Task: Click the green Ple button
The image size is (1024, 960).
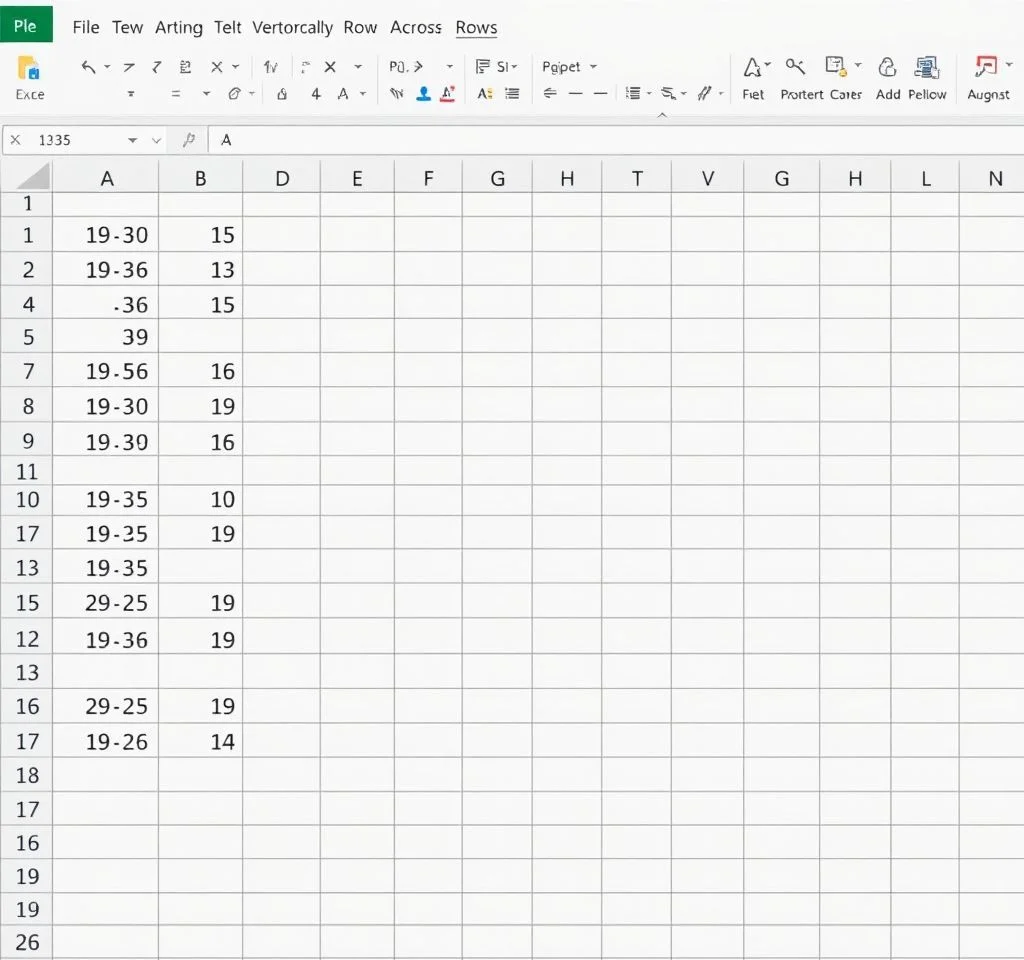Action: [25, 26]
